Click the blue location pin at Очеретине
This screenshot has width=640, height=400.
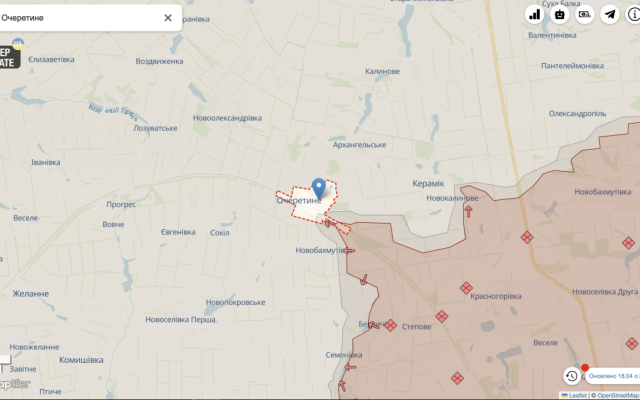[x=318, y=187]
